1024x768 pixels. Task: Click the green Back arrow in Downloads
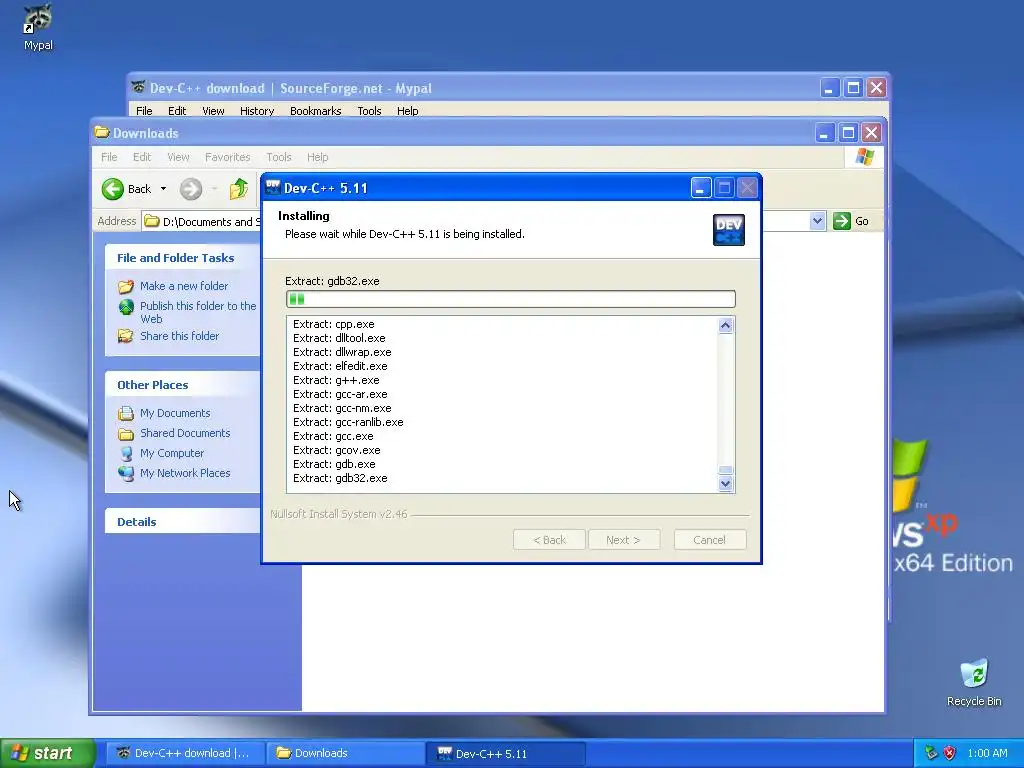pos(112,189)
